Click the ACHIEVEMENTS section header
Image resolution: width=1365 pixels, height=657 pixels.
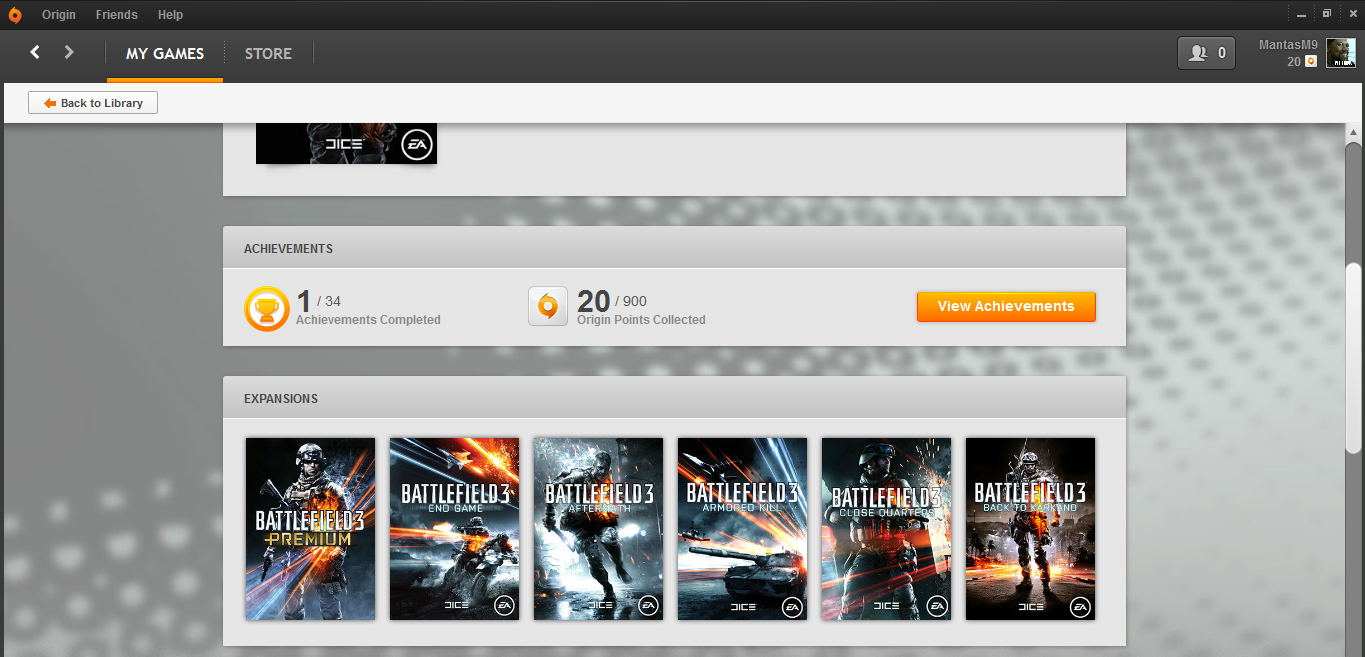pos(674,248)
